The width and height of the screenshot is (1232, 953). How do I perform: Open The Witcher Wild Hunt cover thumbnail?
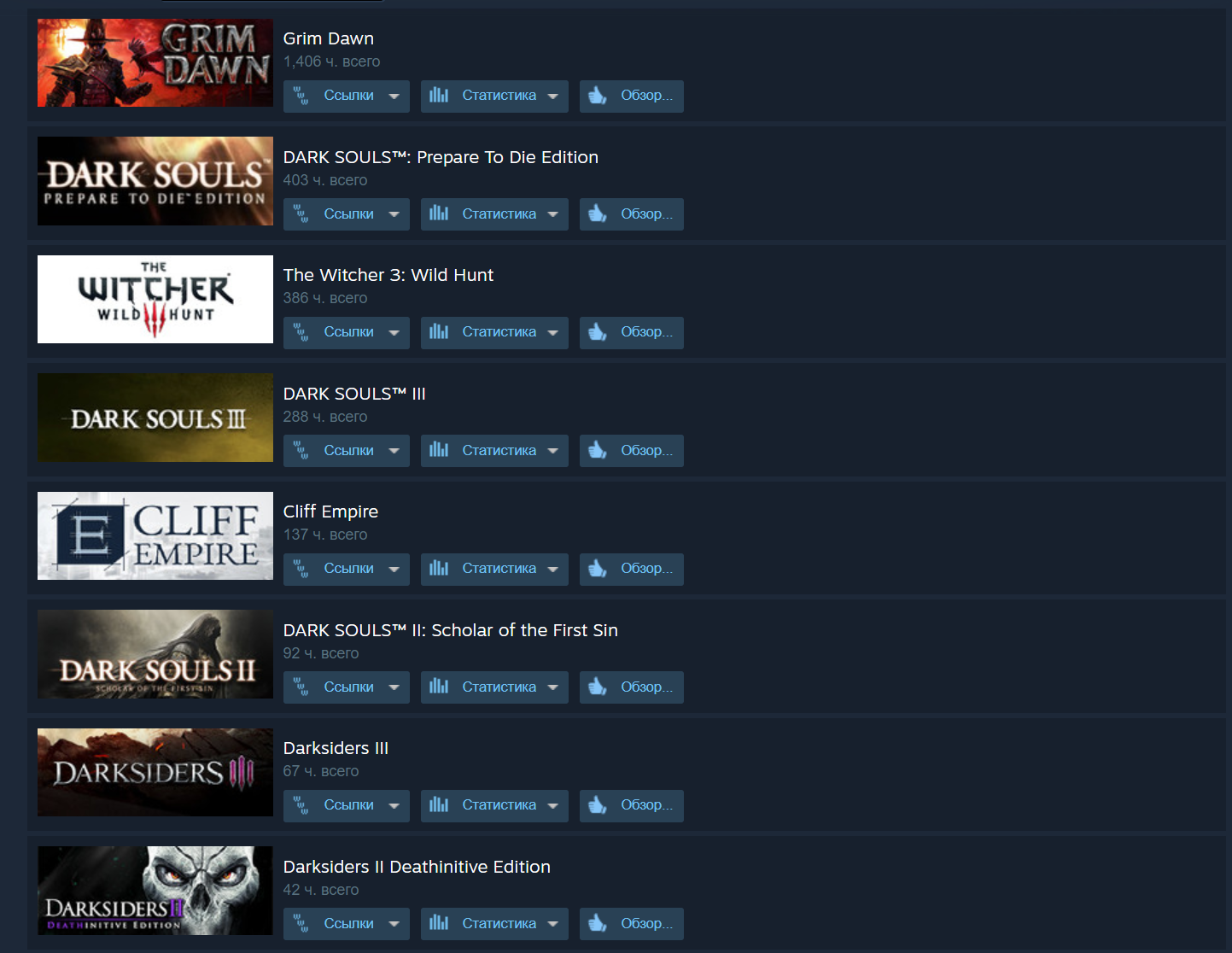[155, 300]
